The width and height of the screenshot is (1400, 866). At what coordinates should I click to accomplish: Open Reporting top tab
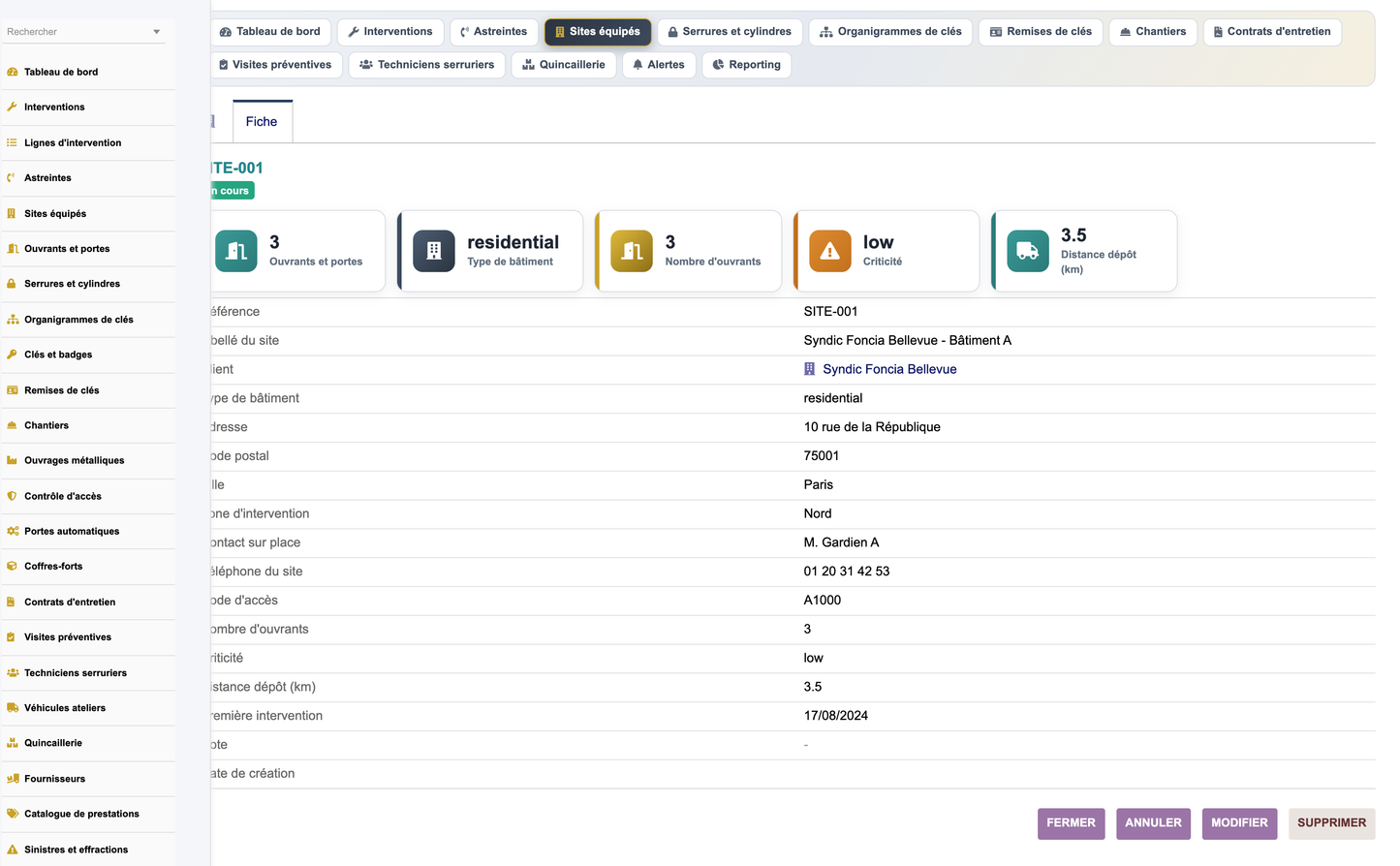tap(746, 65)
